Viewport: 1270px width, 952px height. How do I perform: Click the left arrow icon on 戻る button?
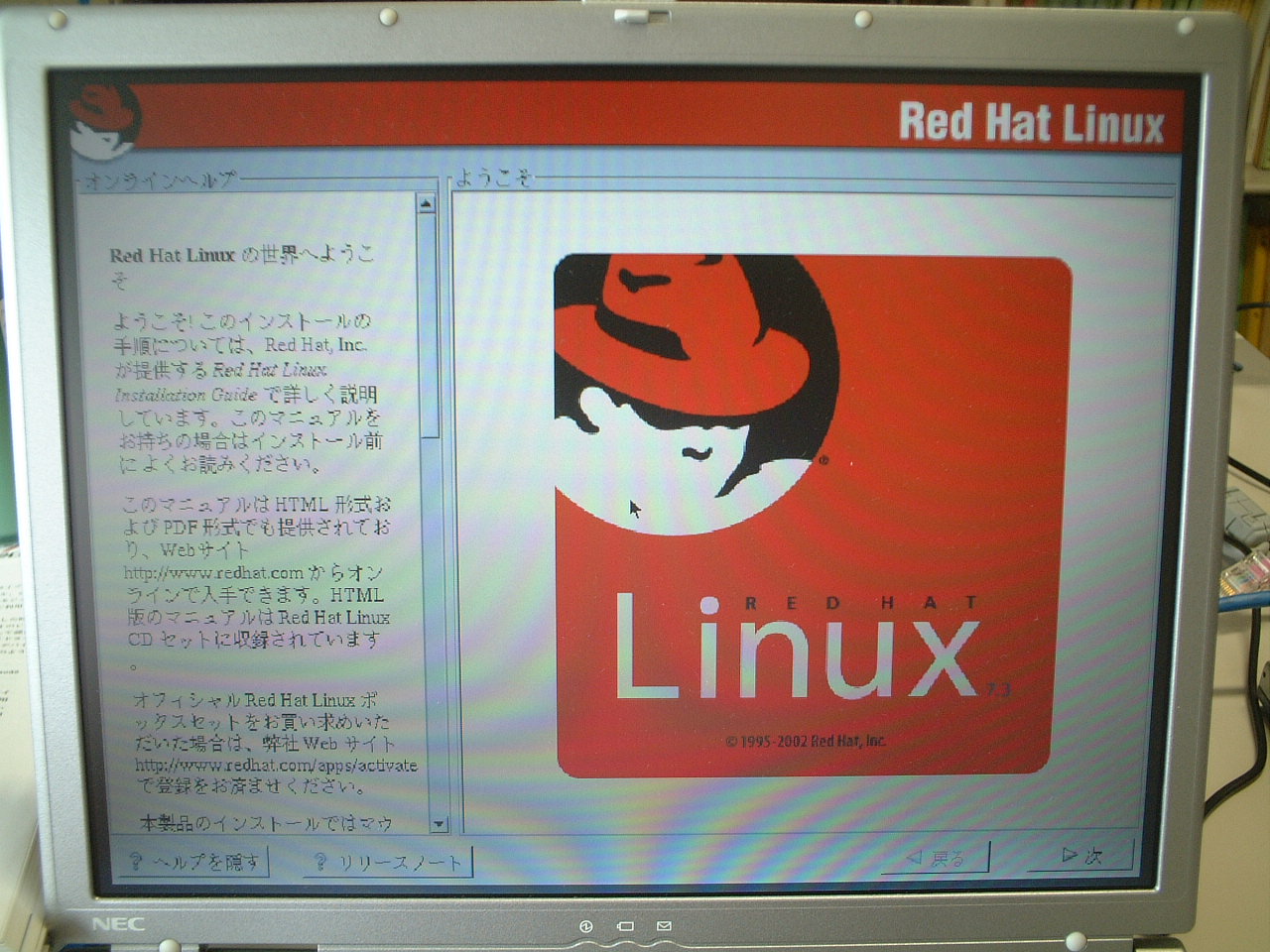click(x=914, y=858)
